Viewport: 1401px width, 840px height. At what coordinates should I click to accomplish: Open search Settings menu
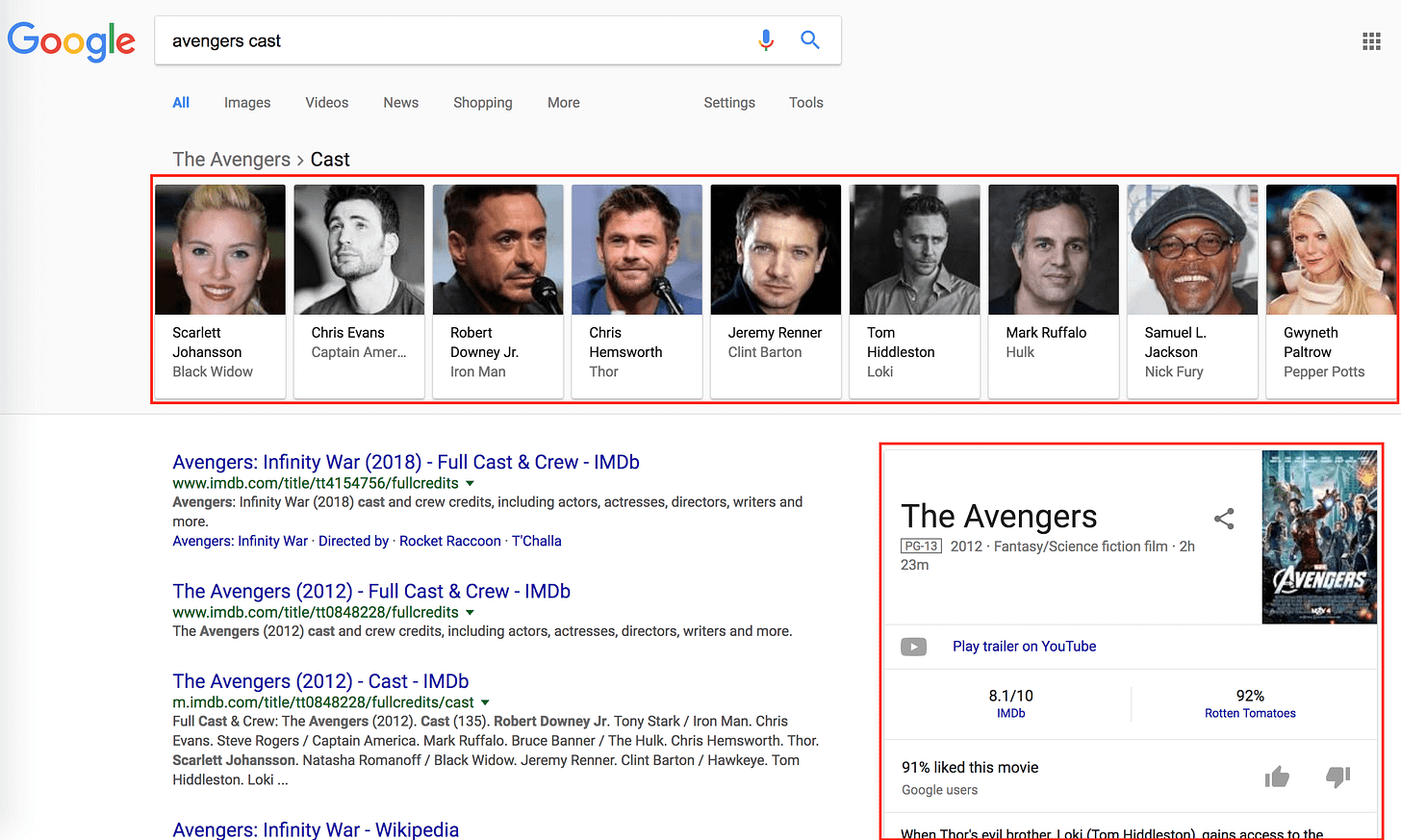(729, 103)
